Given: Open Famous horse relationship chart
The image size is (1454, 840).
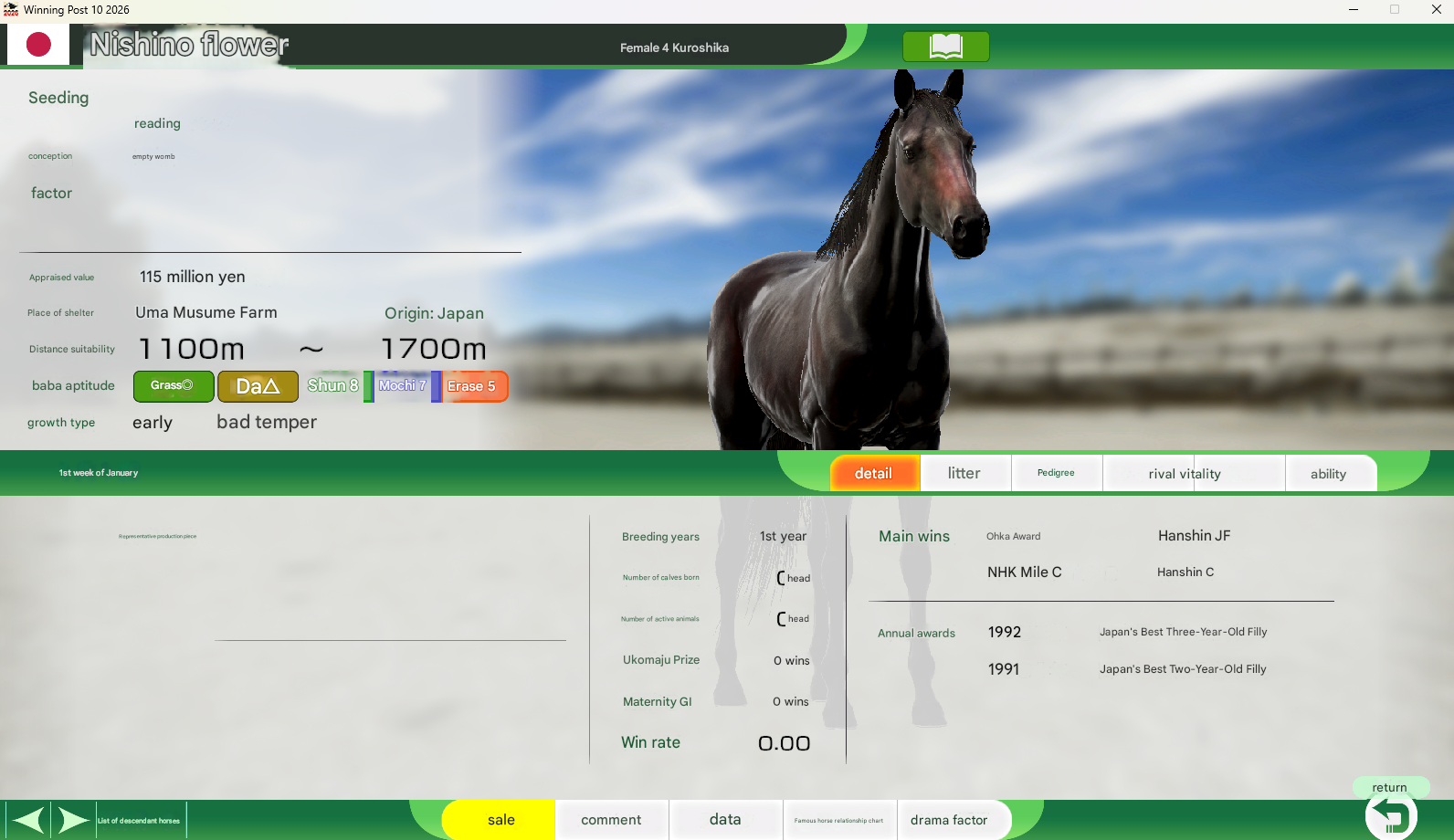Looking at the screenshot, I should 839,820.
